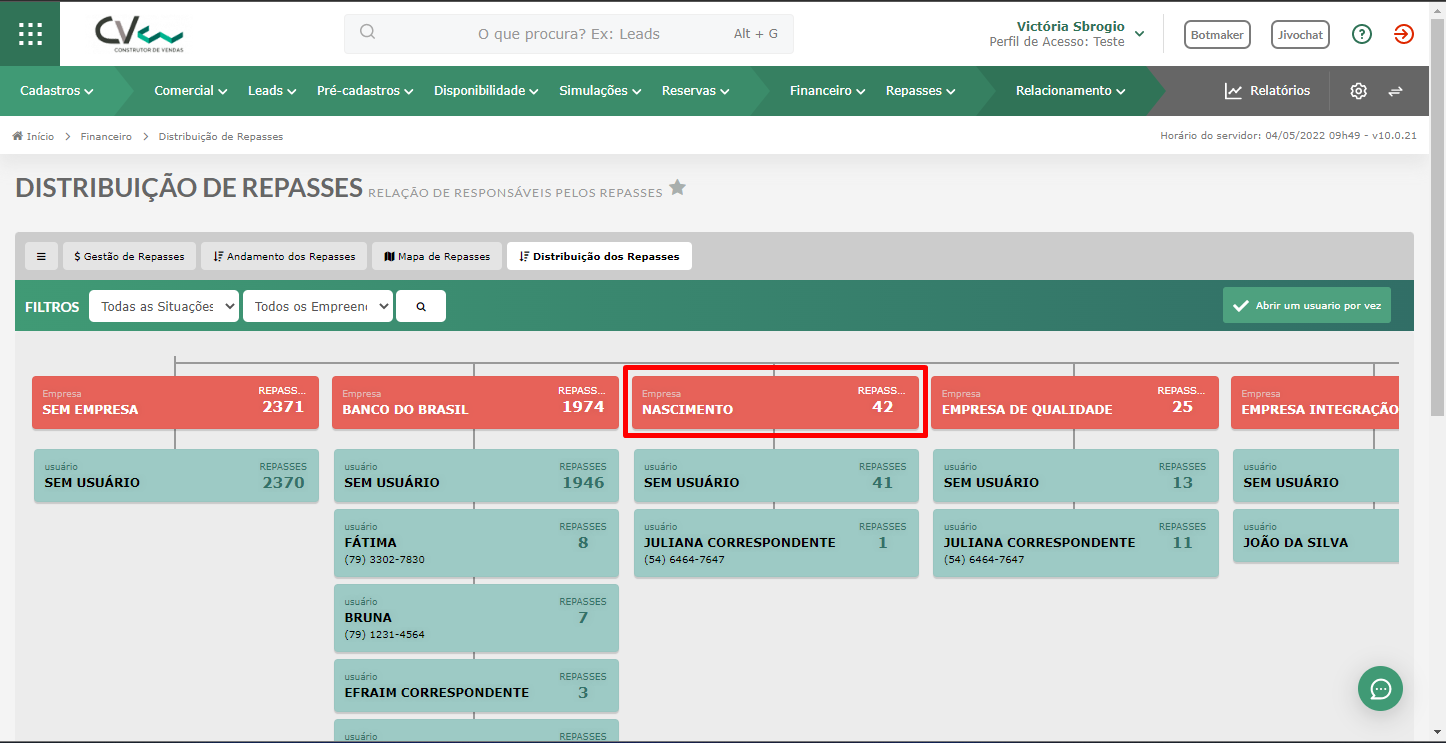Screen dimensions: 1446x743
Task: Open the Todos os Empreendimentos filter dropdown
Action: 318,306
